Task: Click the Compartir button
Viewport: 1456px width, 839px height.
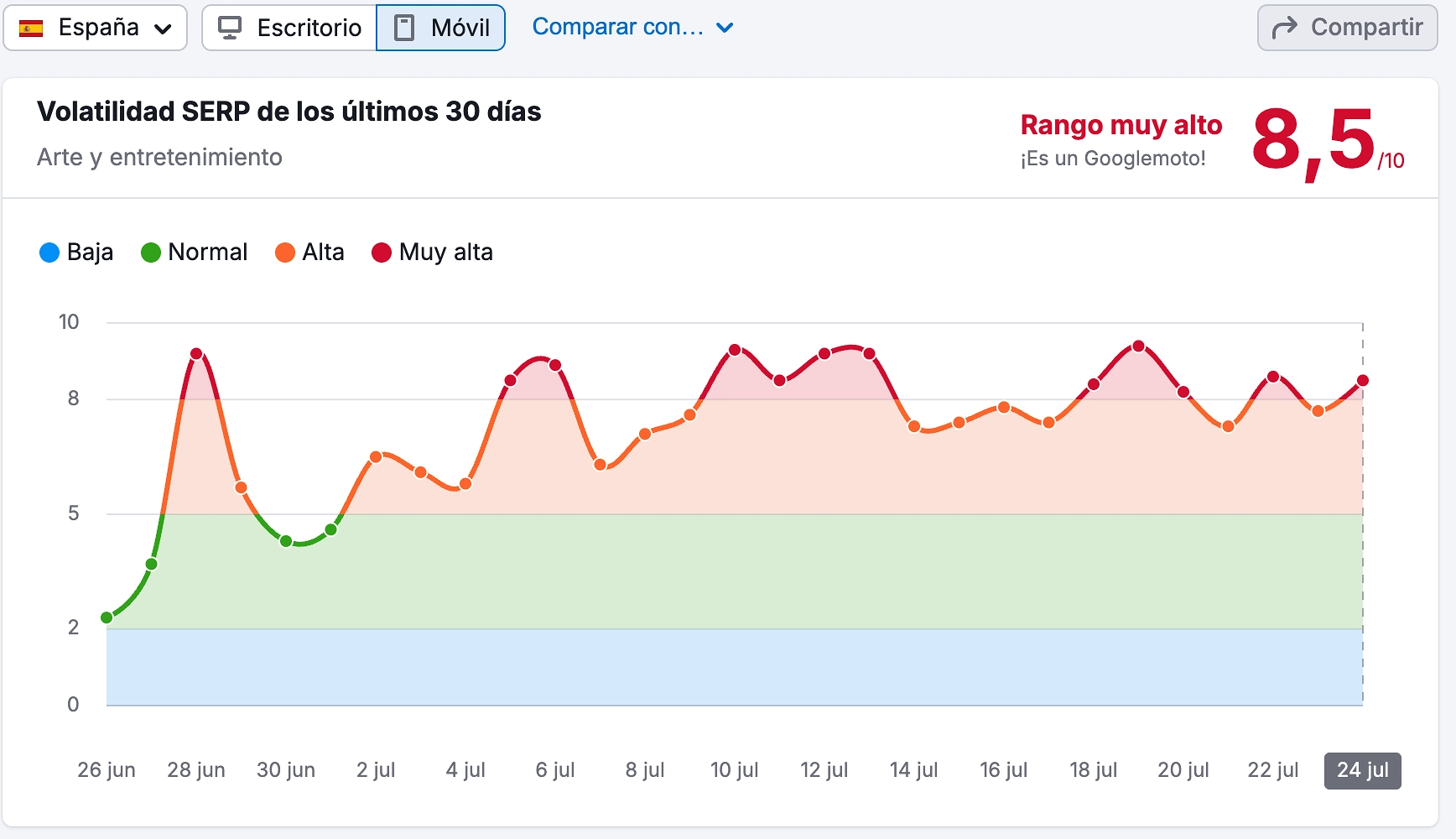Action: (x=1346, y=26)
